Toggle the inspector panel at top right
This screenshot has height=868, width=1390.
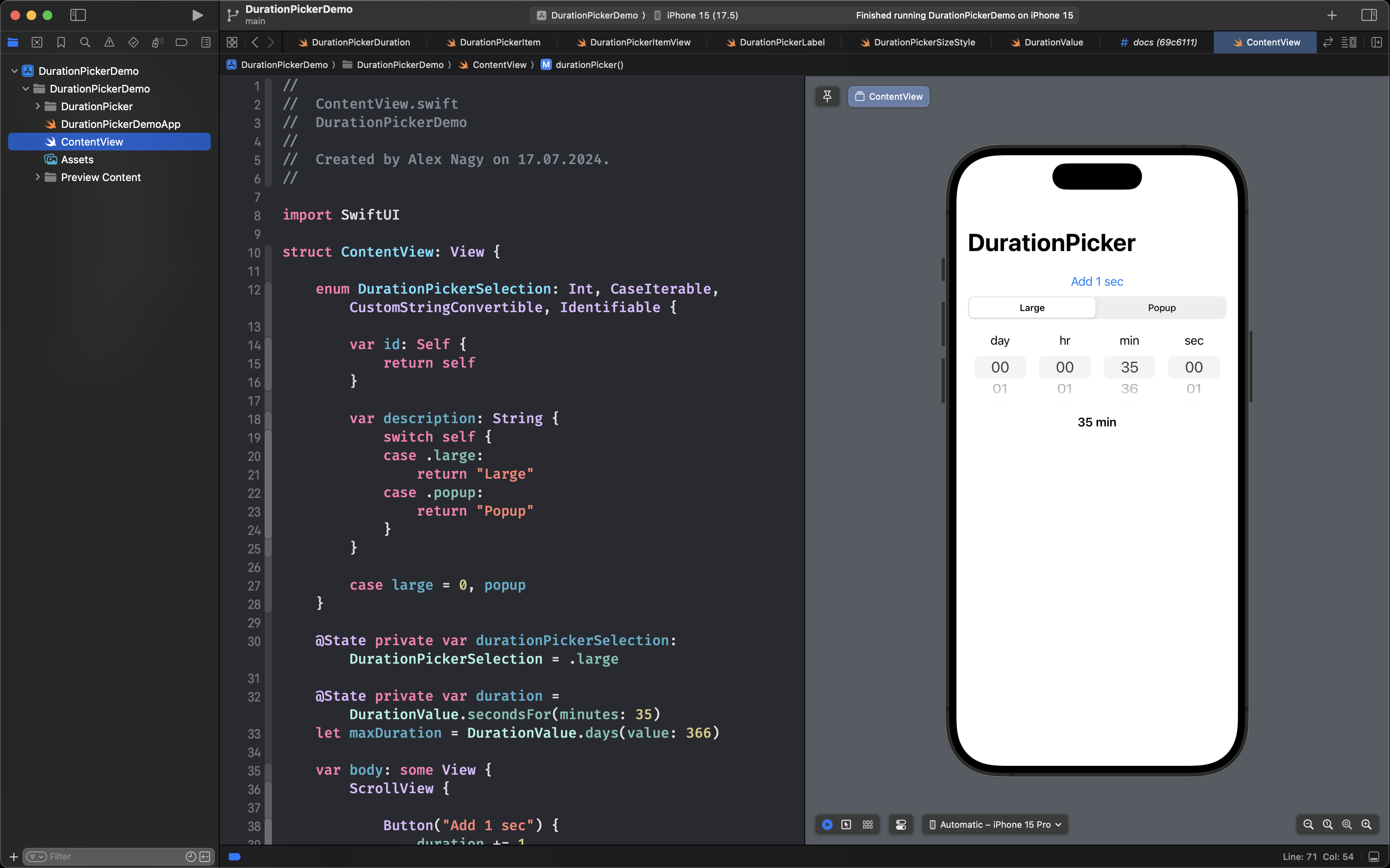coord(1369,16)
